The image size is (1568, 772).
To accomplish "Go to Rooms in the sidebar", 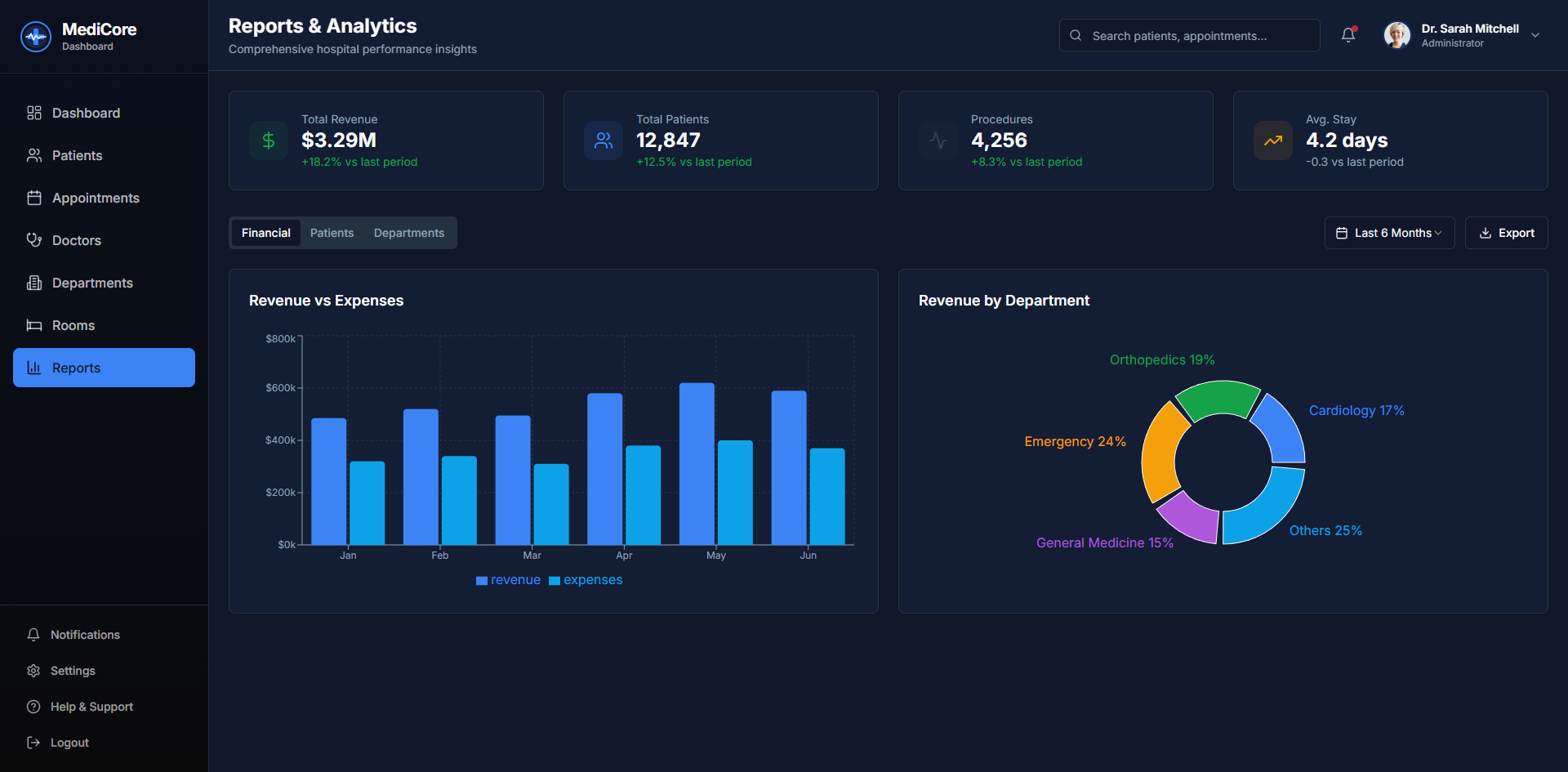I will point(104,325).
